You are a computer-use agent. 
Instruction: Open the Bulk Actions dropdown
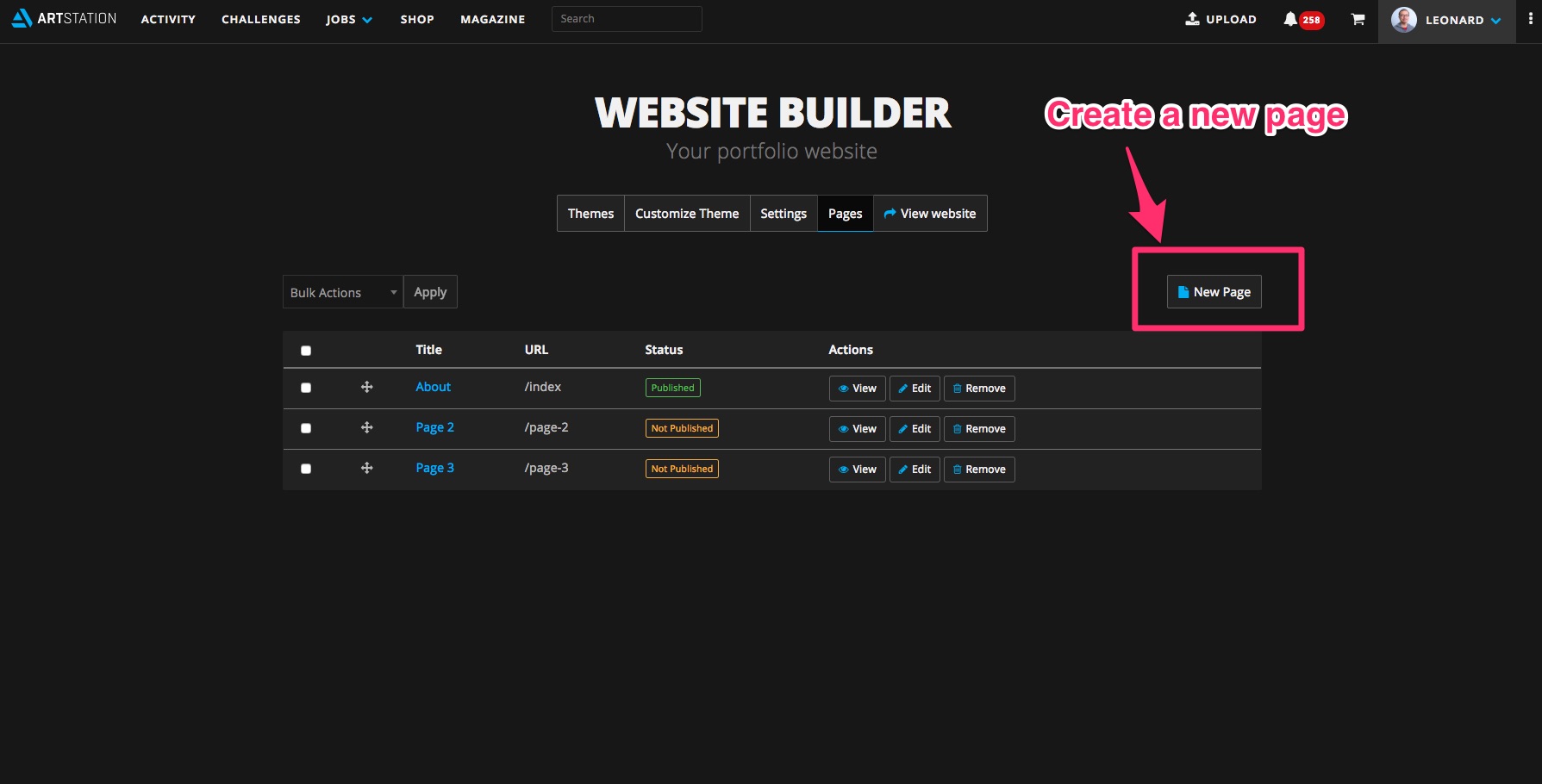pos(342,292)
